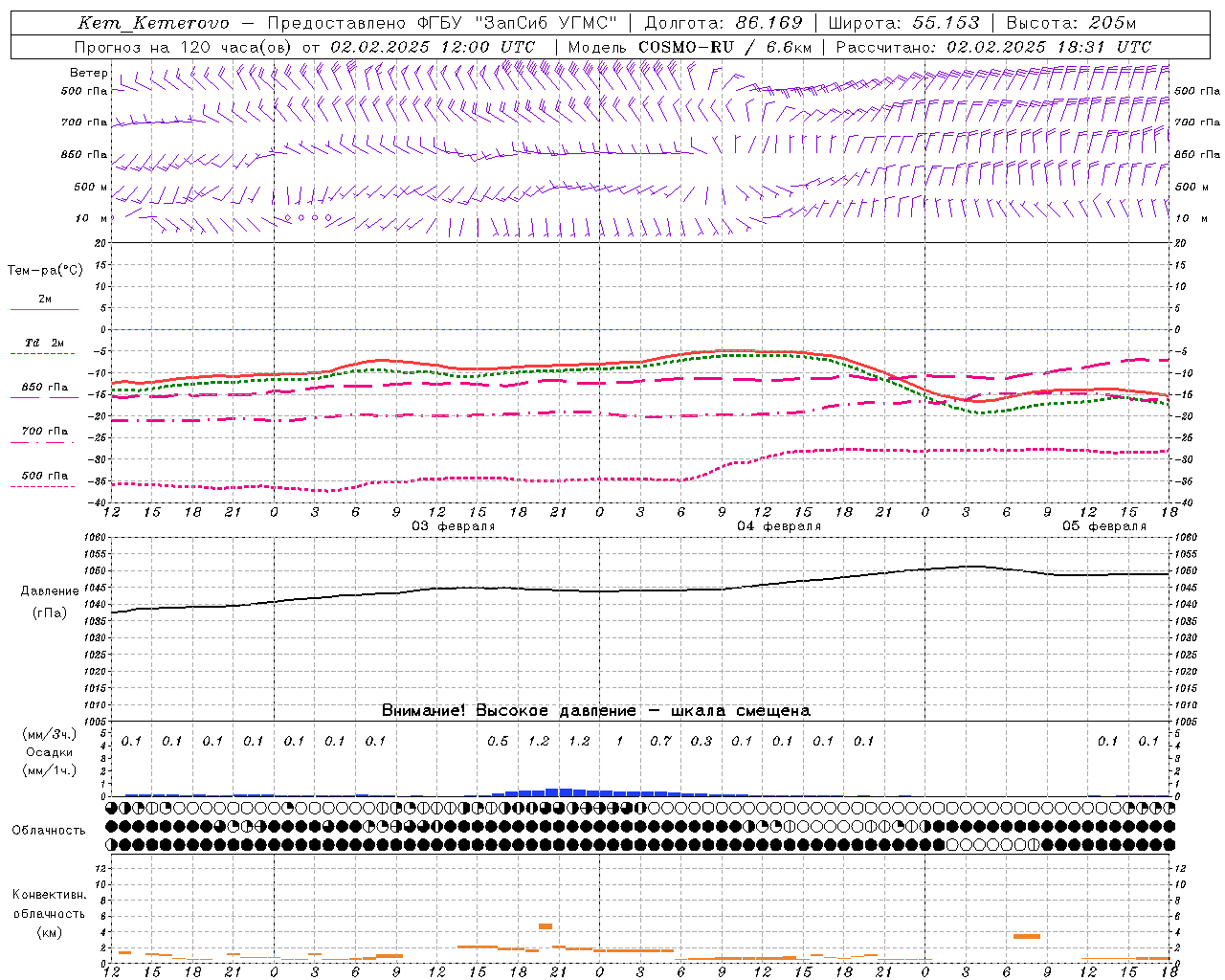1225x980 pixels.
Task: Click the Kem_Kemerovo station title
Action: pyautogui.click(x=153, y=23)
